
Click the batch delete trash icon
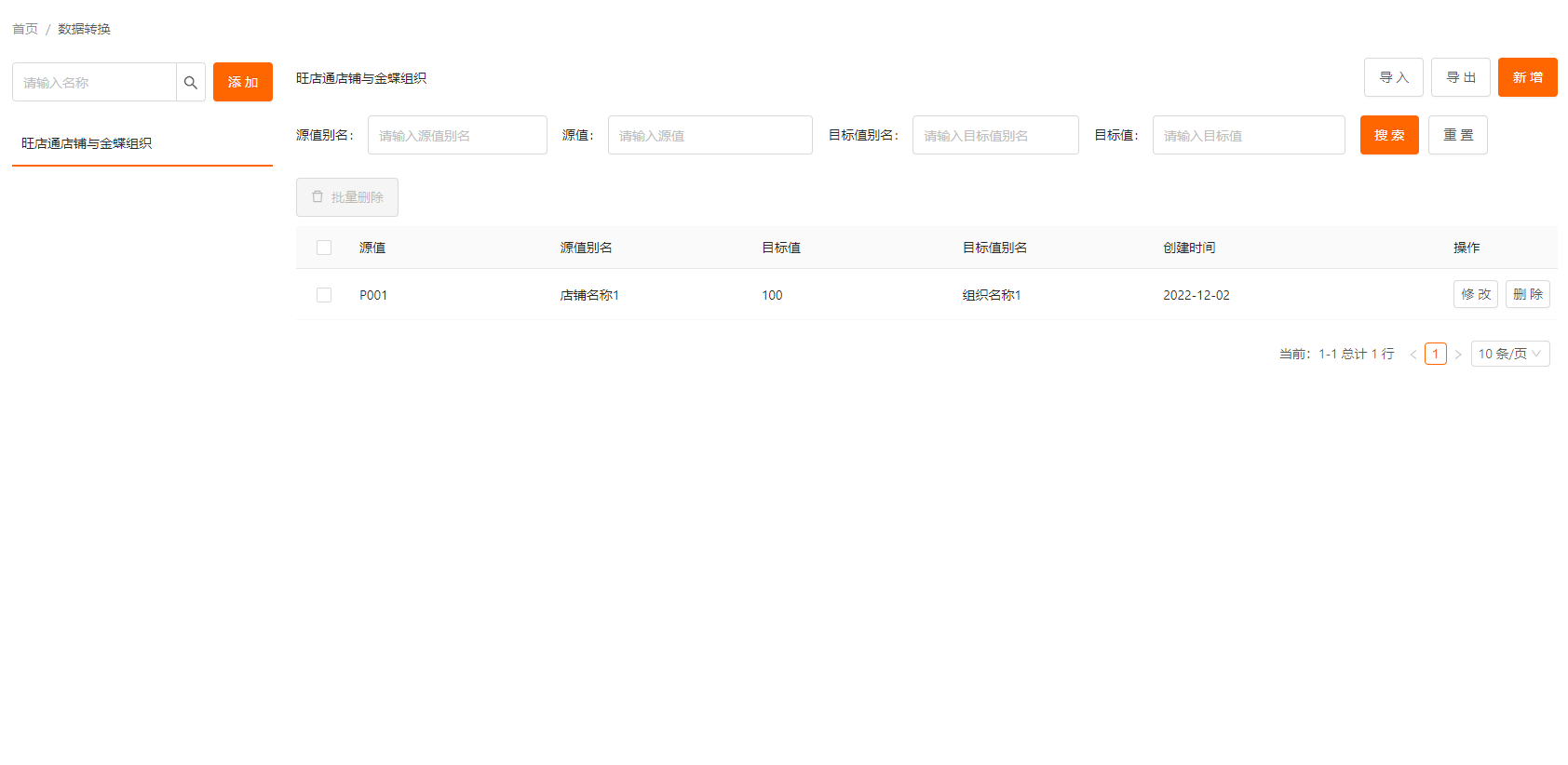pyautogui.click(x=318, y=197)
